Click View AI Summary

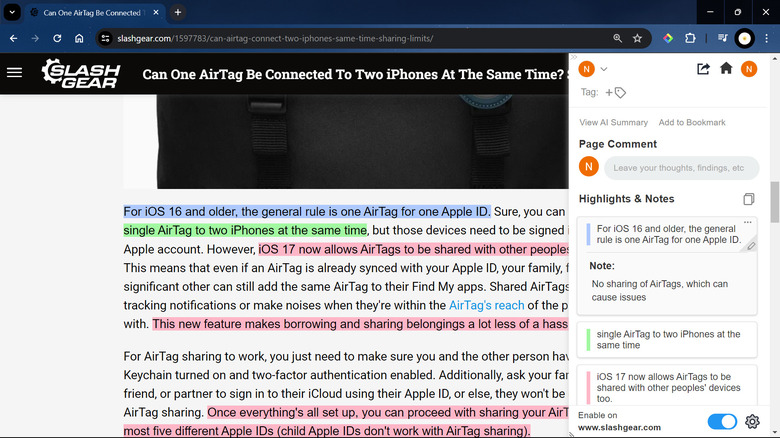coord(613,122)
